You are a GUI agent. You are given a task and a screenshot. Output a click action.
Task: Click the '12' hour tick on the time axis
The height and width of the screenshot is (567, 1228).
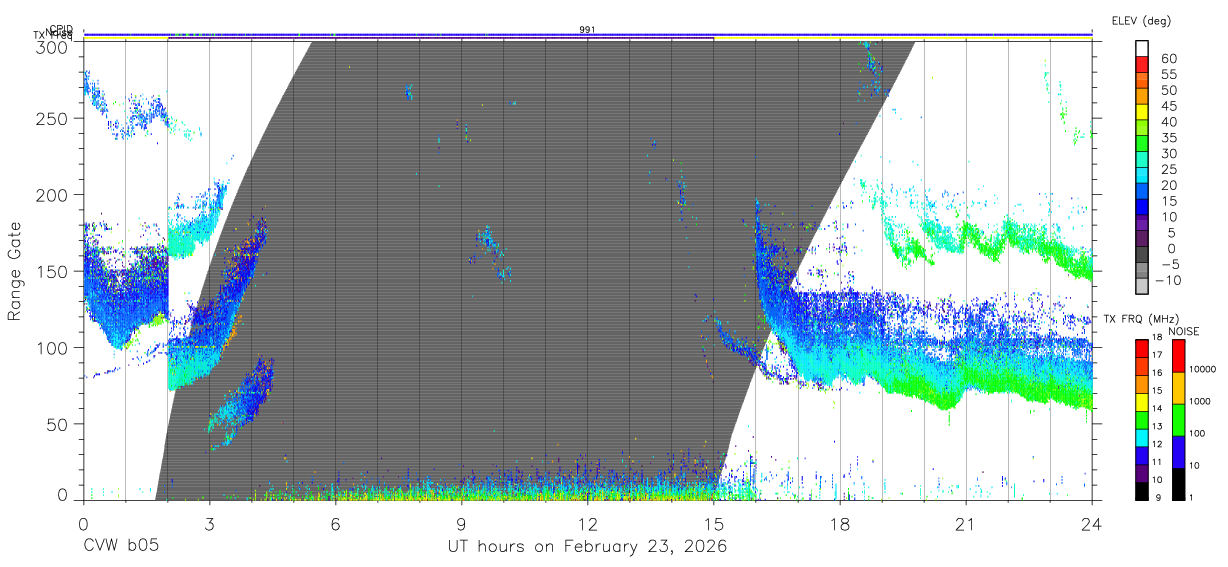(x=587, y=524)
